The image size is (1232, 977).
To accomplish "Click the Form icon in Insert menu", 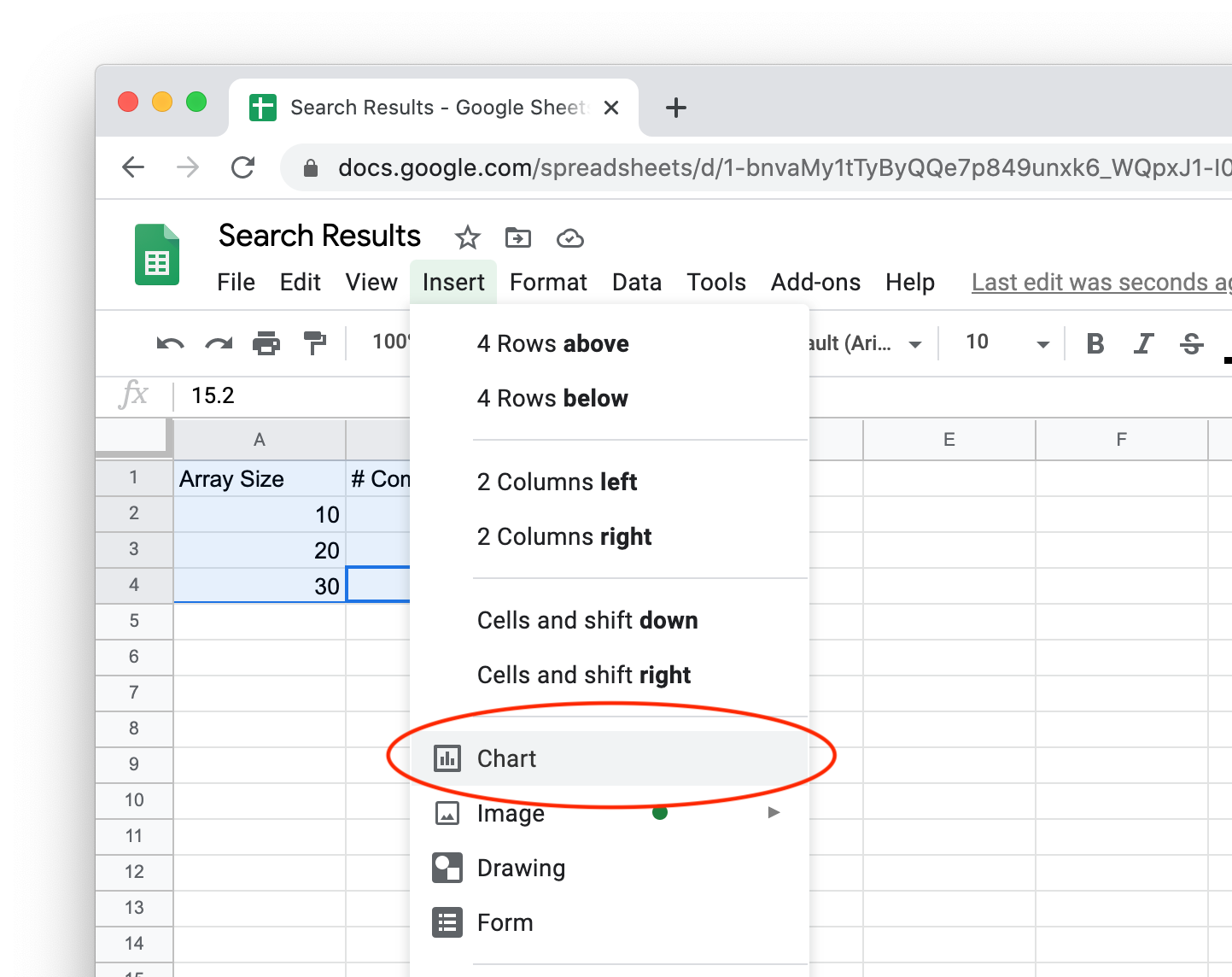I will [x=447, y=922].
